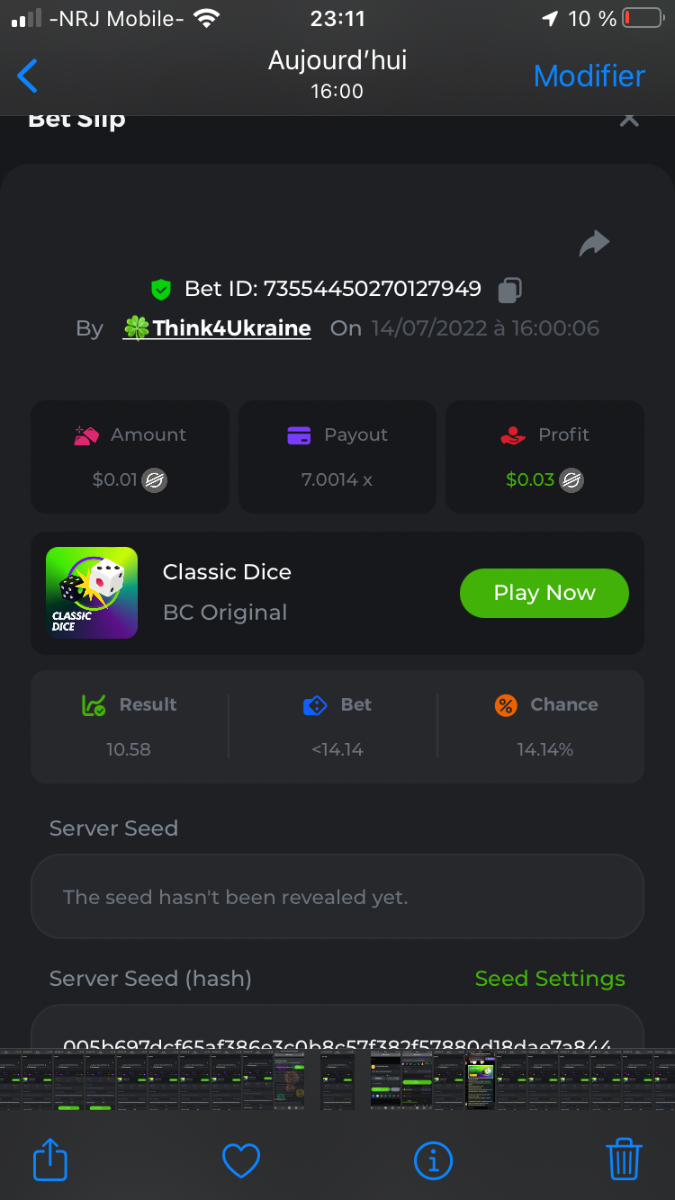Tap the share arrow on bet slip

click(x=594, y=243)
